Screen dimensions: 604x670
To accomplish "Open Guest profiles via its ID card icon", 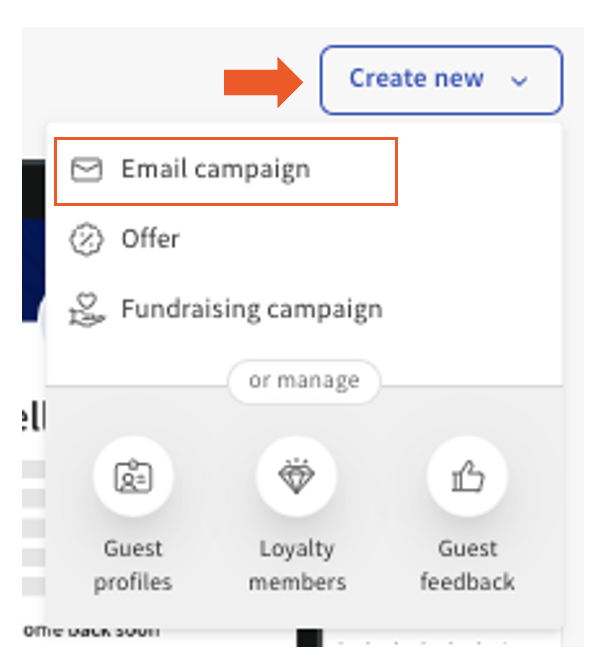I will tap(133, 477).
